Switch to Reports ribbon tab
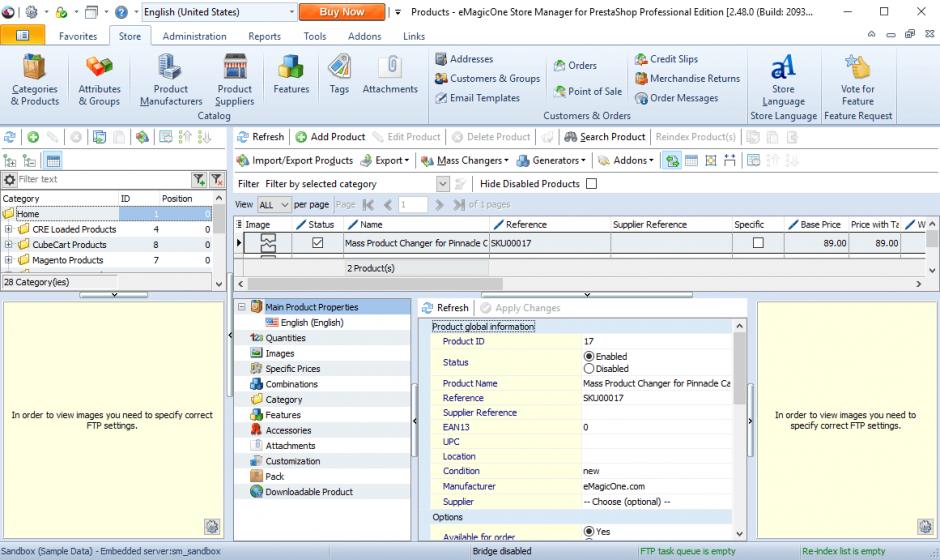 coord(264,36)
